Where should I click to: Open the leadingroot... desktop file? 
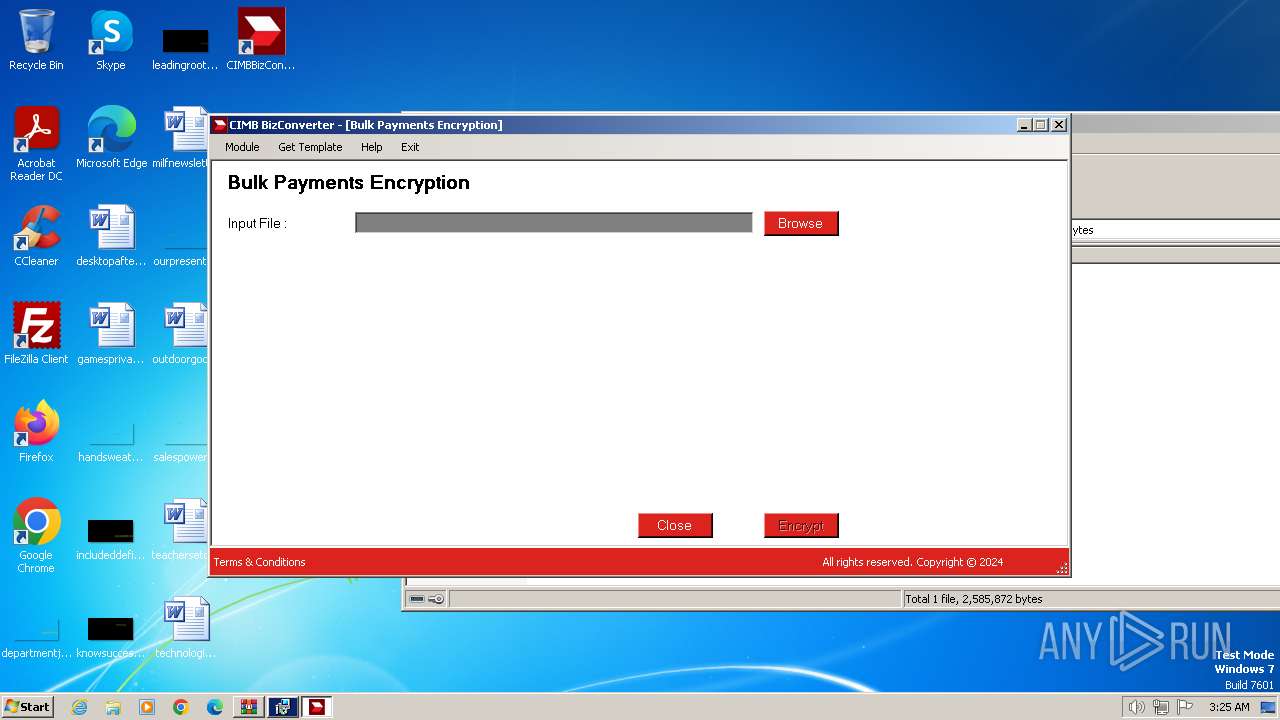(x=186, y=47)
